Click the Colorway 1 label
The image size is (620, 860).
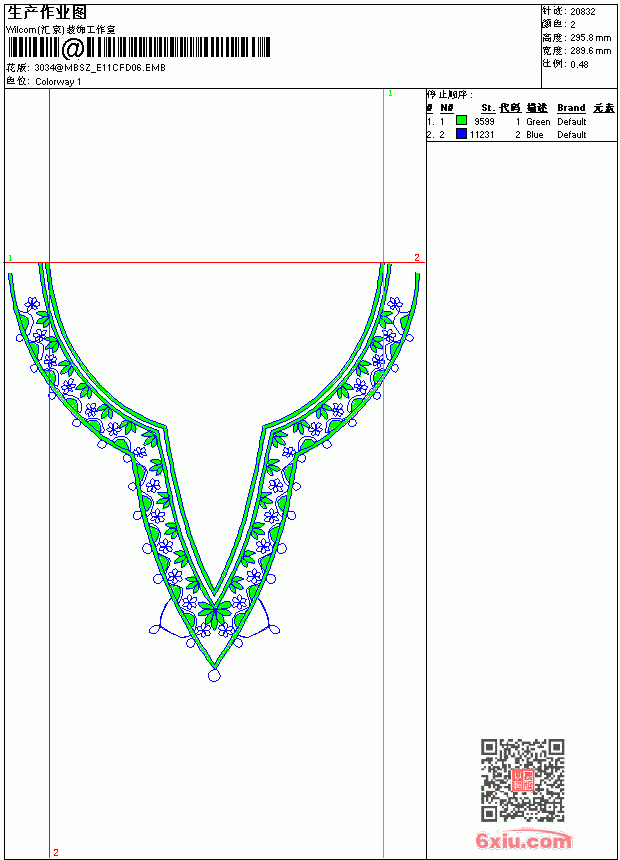point(58,82)
